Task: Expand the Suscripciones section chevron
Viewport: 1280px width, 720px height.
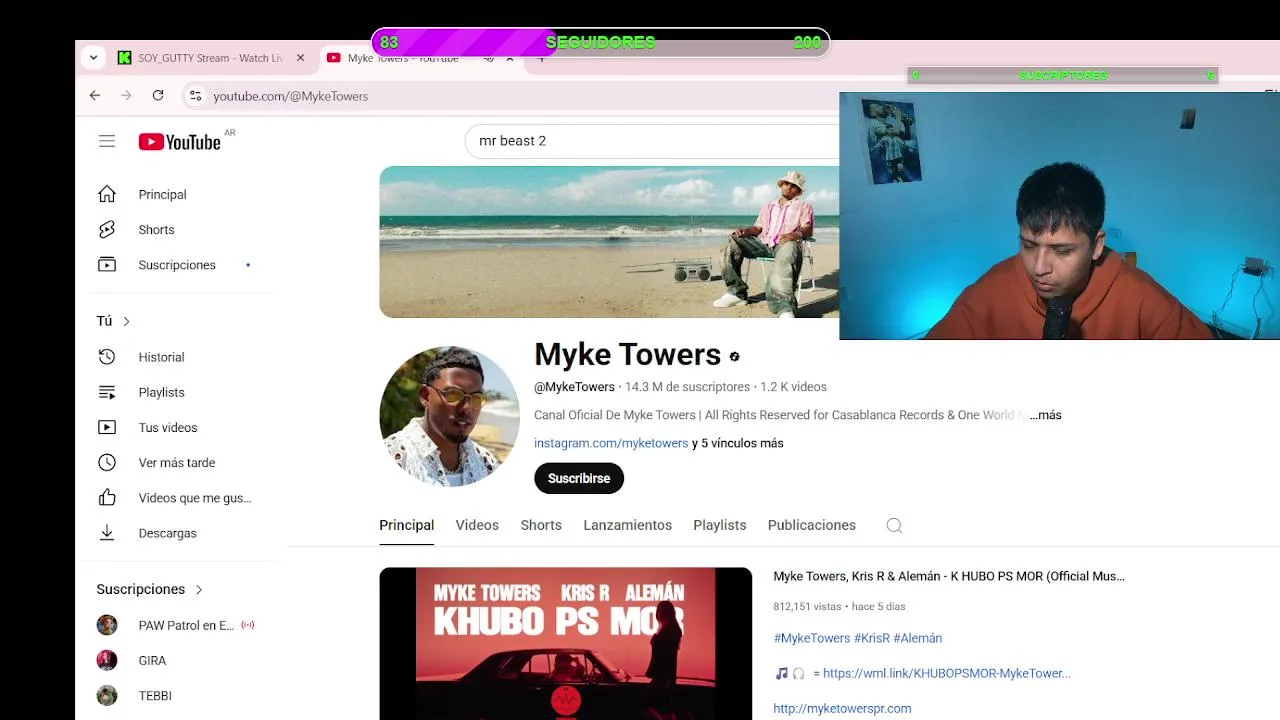Action: click(x=199, y=589)
